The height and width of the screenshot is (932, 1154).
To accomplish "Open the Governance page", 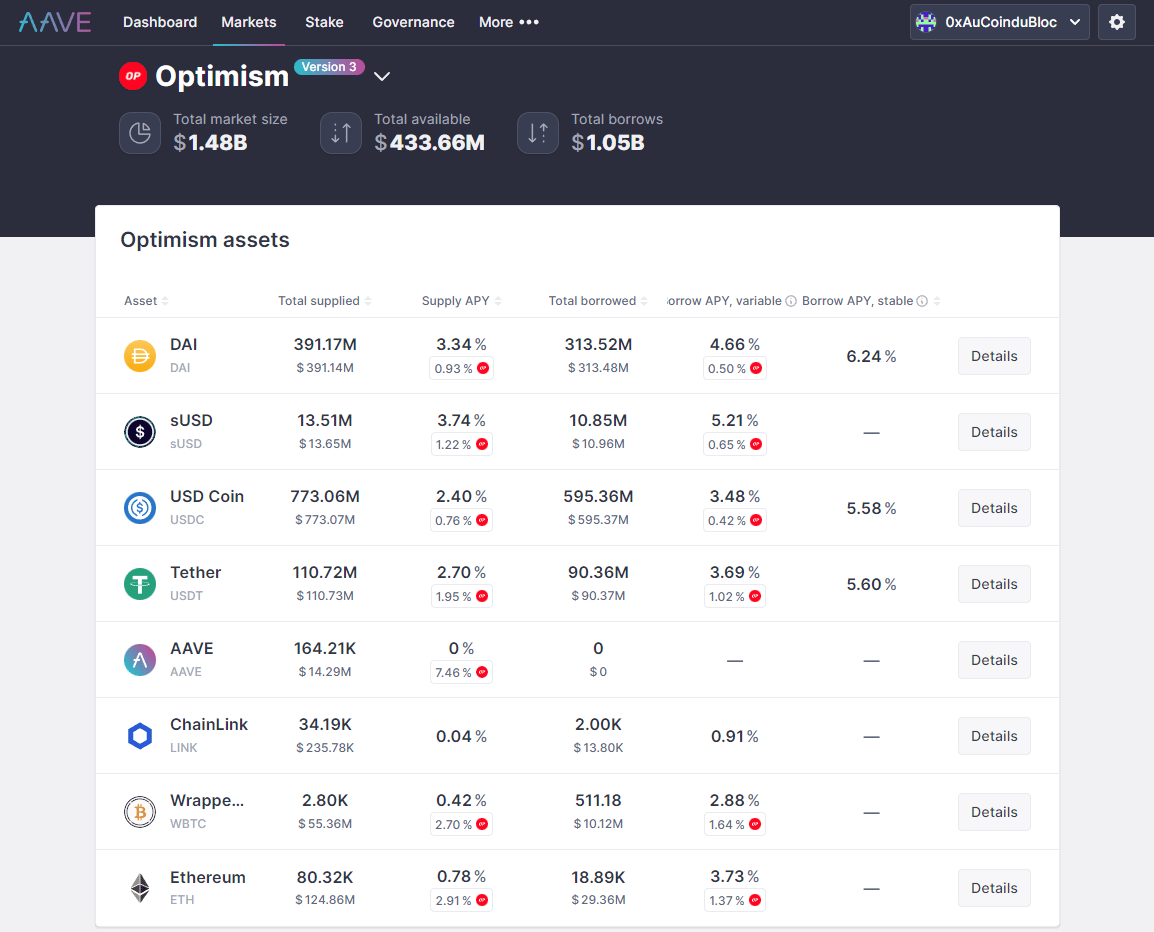I will pos(413,21).
